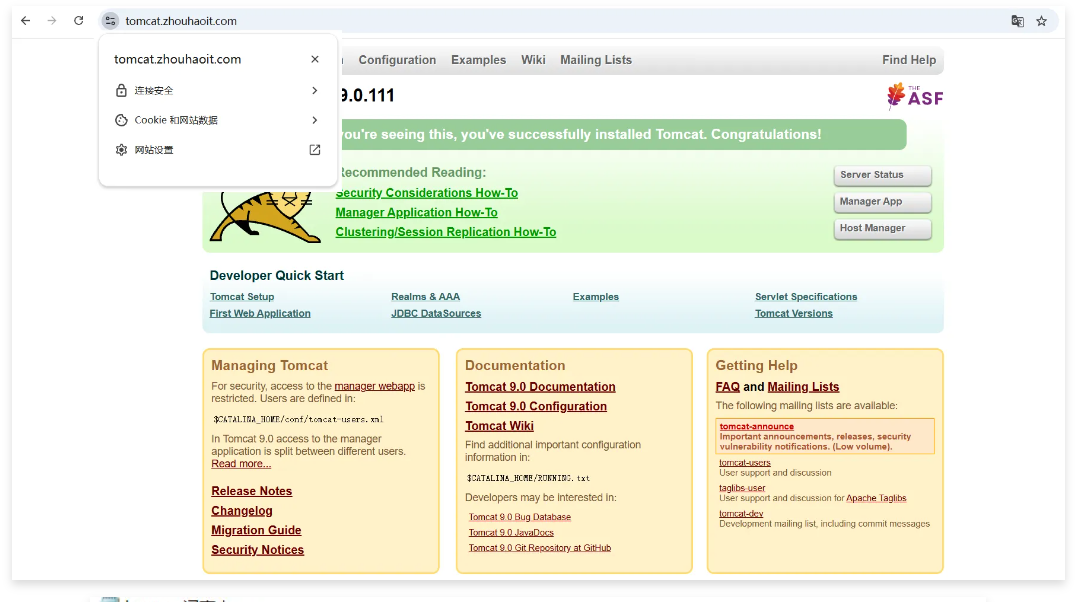Image resolution: width=1076 pixels, height=602 pixels.
Task: Open the Tomcat 9.0 Documentation link
Action: (540, 387)
